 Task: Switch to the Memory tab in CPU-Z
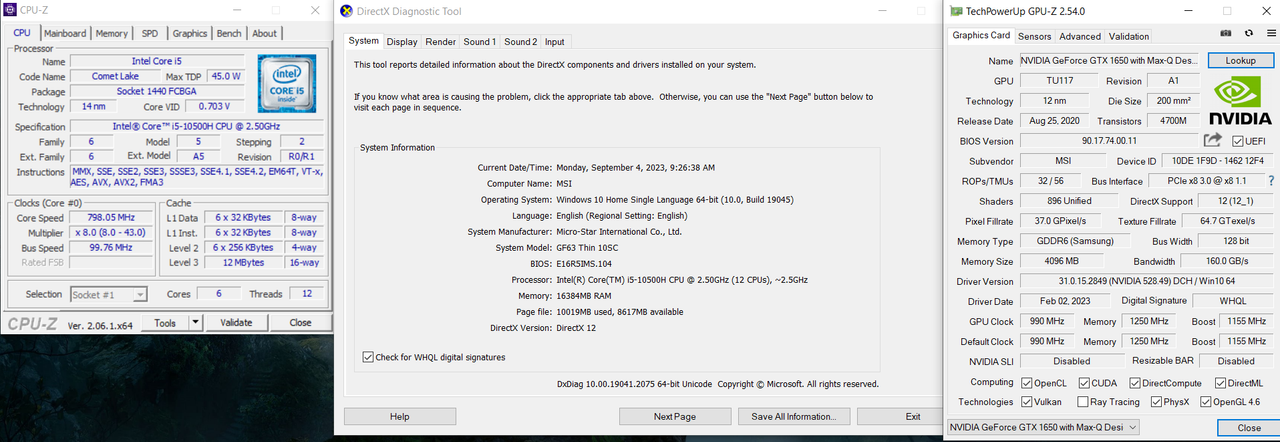point(111,33)
